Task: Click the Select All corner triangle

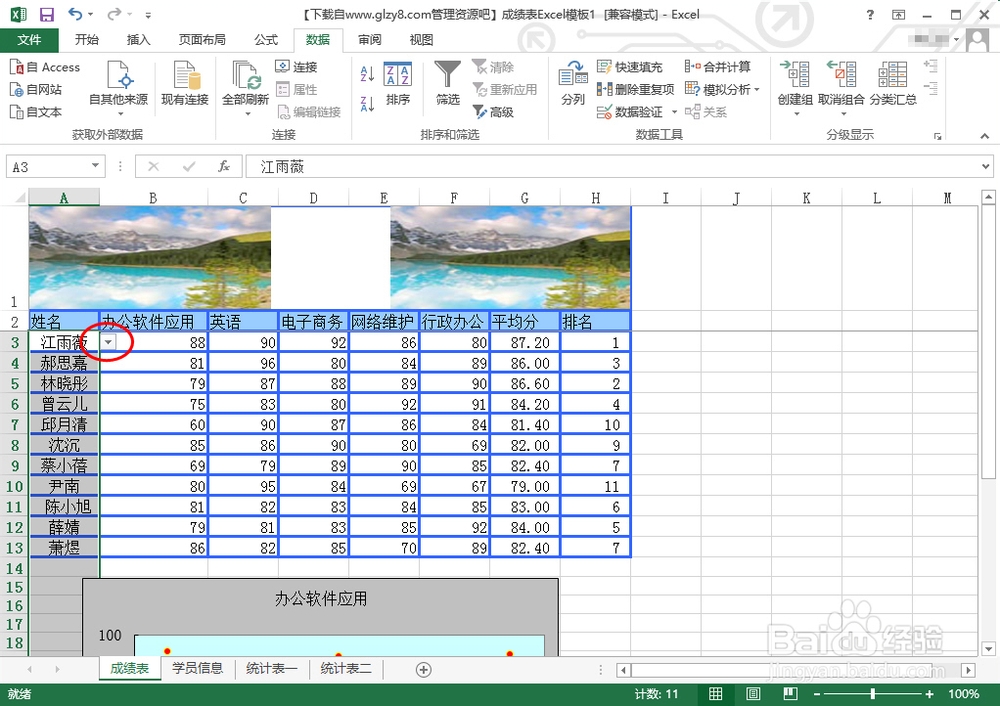Action: [20, 198]
